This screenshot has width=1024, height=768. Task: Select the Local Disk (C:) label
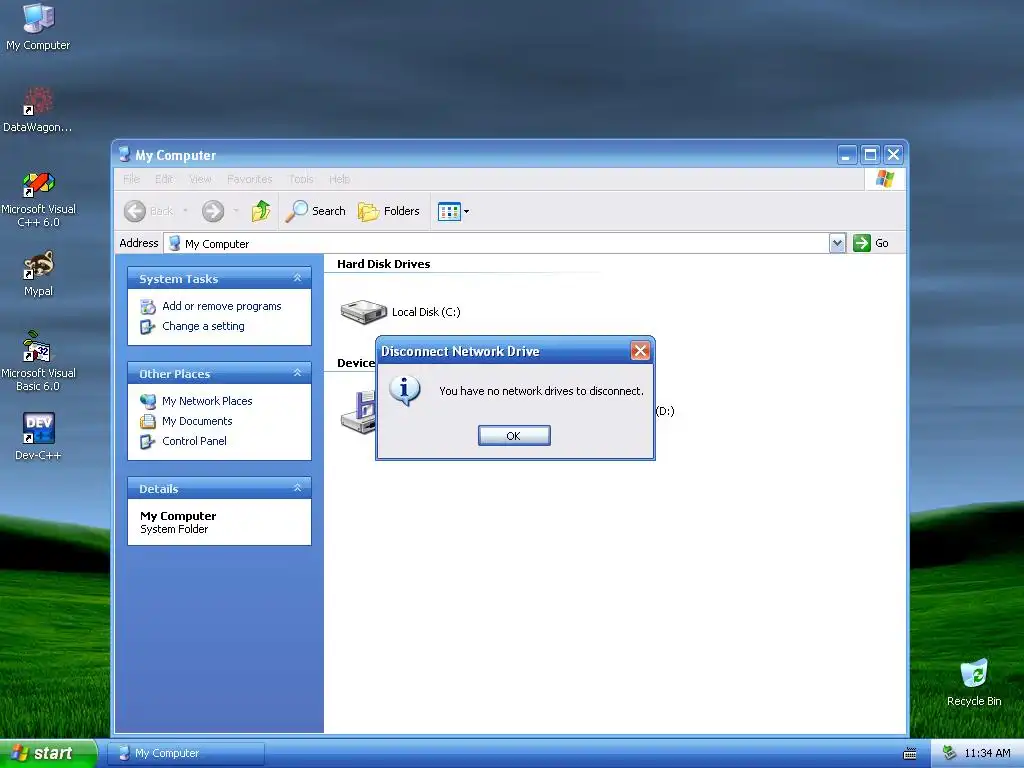pyautogui.click(x=426, y=312)
